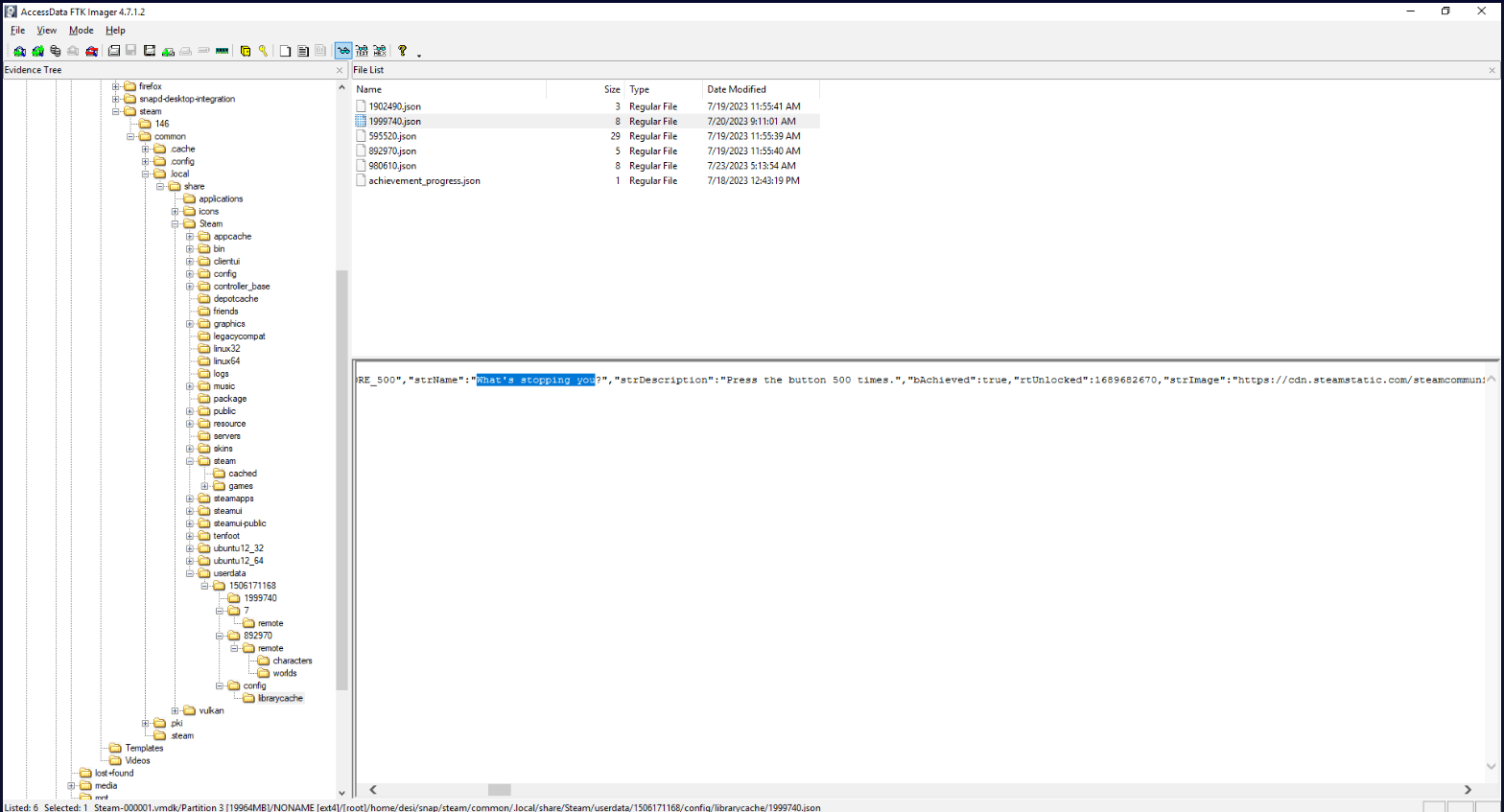Viewport: 1504px width, 812px height.
Task: Click the Add to Custom Content Image icon
Action: pyautogui.click(x=168, y=51)
